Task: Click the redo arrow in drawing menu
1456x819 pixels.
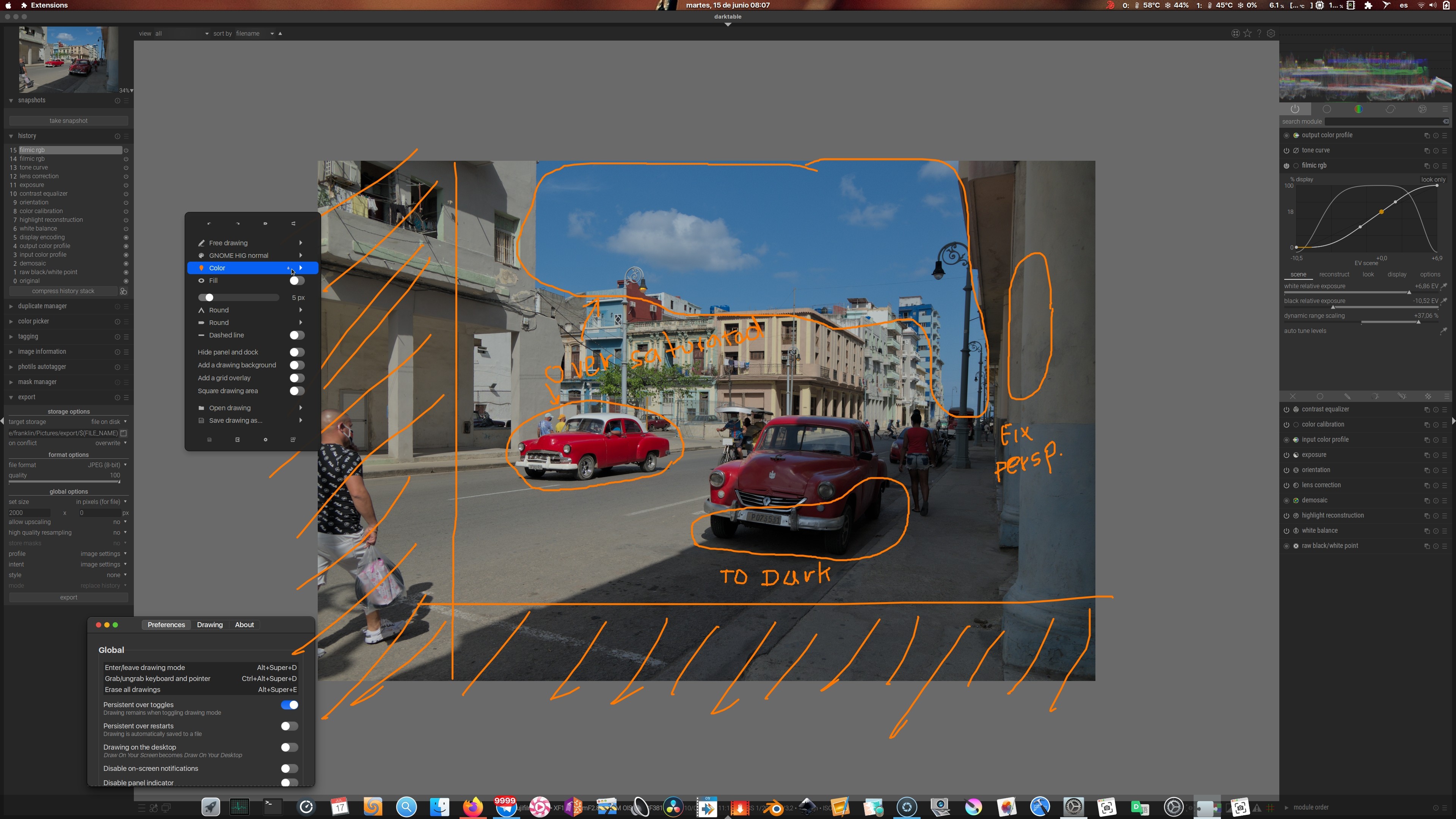Action: click(237, 224)
